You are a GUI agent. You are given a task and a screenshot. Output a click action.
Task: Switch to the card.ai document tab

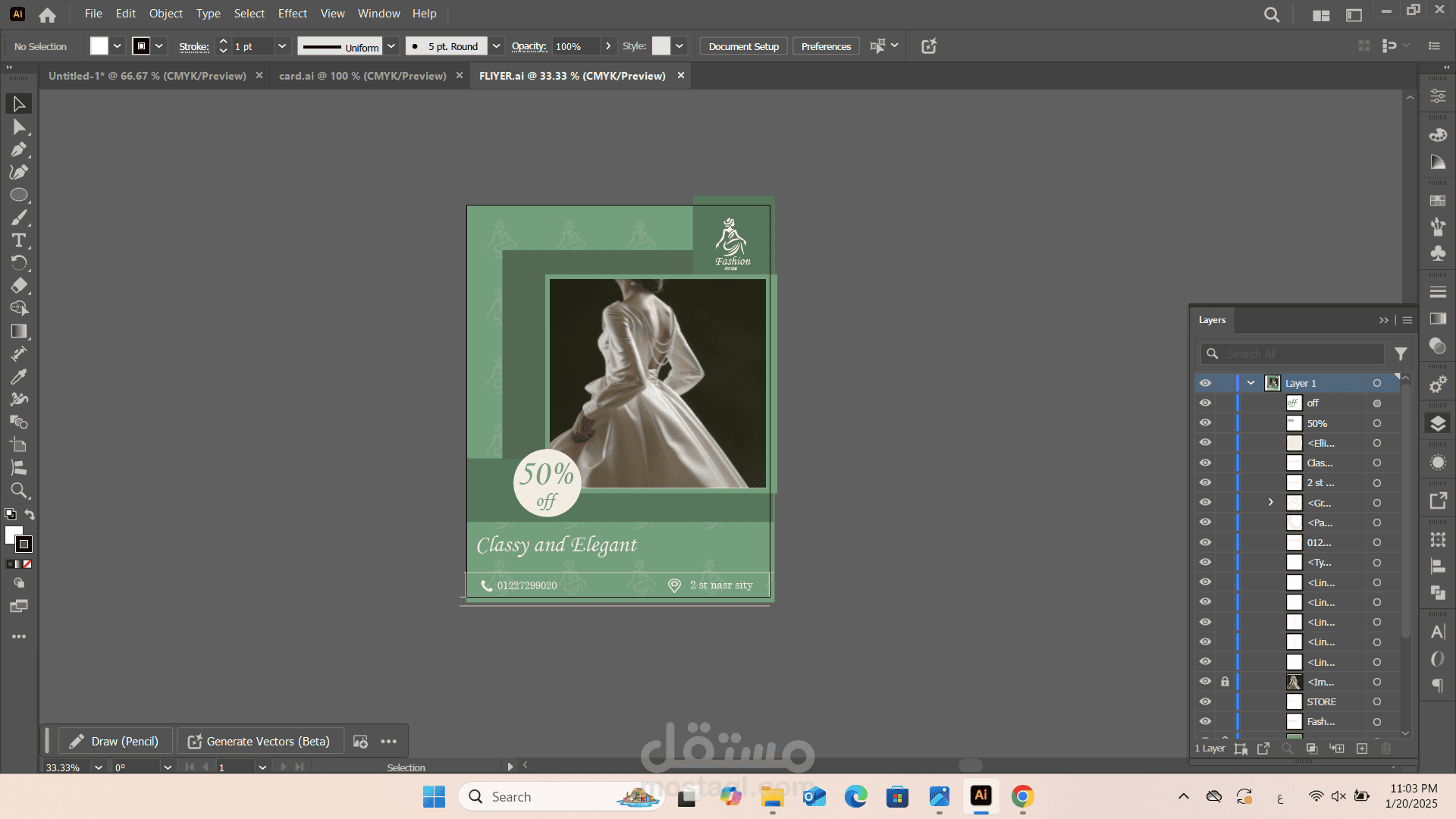tap(362, 76)
